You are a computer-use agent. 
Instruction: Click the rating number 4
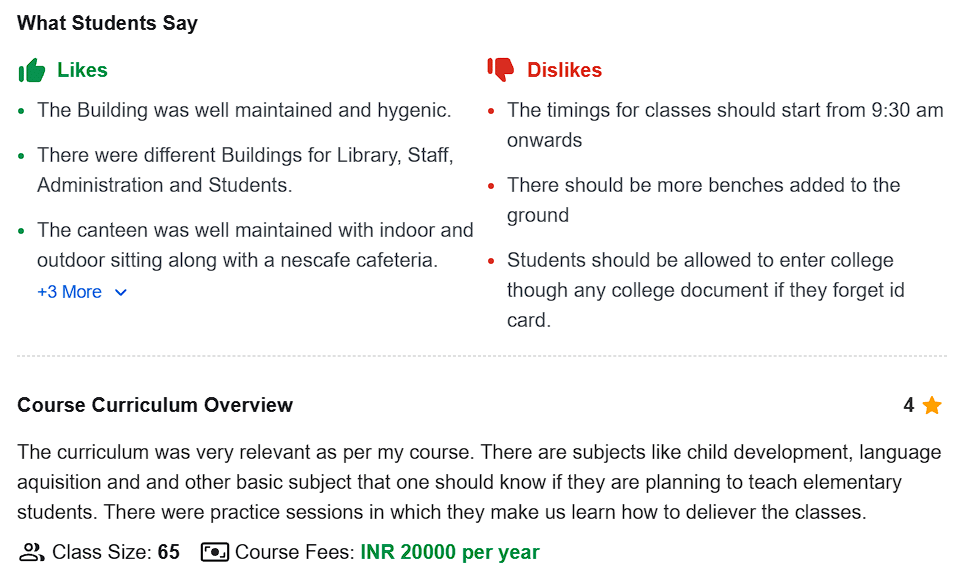(x=908, y=405)
